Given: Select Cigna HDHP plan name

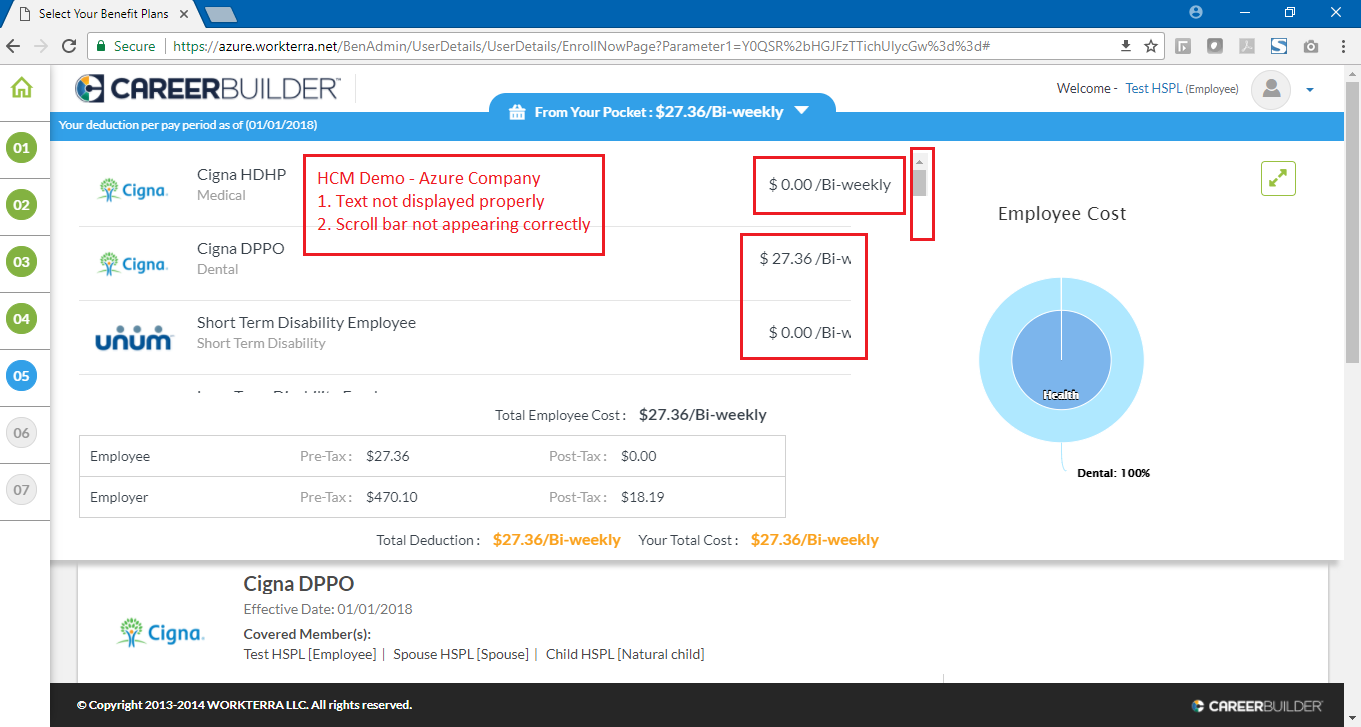Looking at the screenshot, I should (x=241, y=174).
